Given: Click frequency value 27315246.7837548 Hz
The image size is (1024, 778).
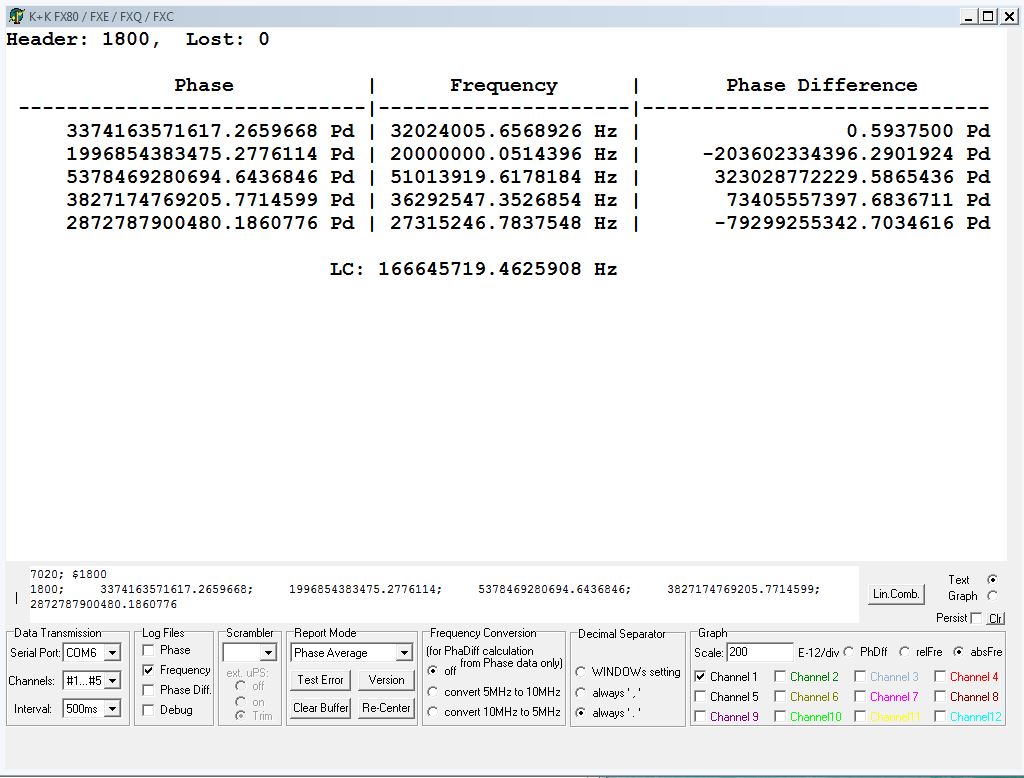Looking at the screenshot, I should point(504,223).
